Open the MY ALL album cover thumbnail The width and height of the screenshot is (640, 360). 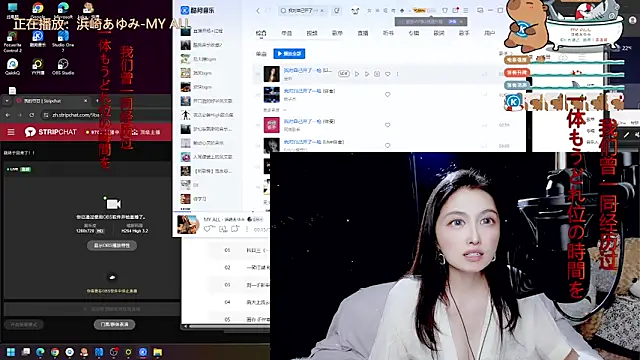(188, 224)
